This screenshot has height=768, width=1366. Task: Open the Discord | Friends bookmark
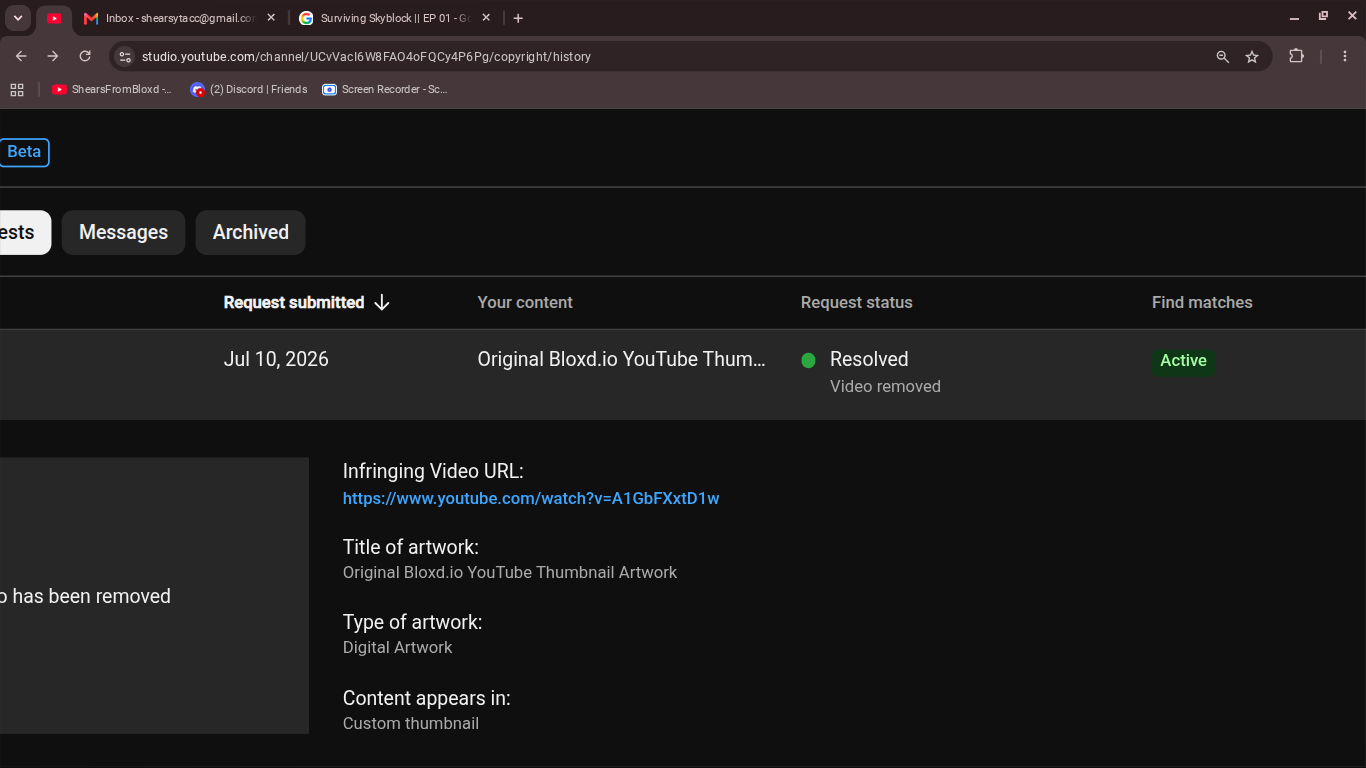[x=249, y=89]
